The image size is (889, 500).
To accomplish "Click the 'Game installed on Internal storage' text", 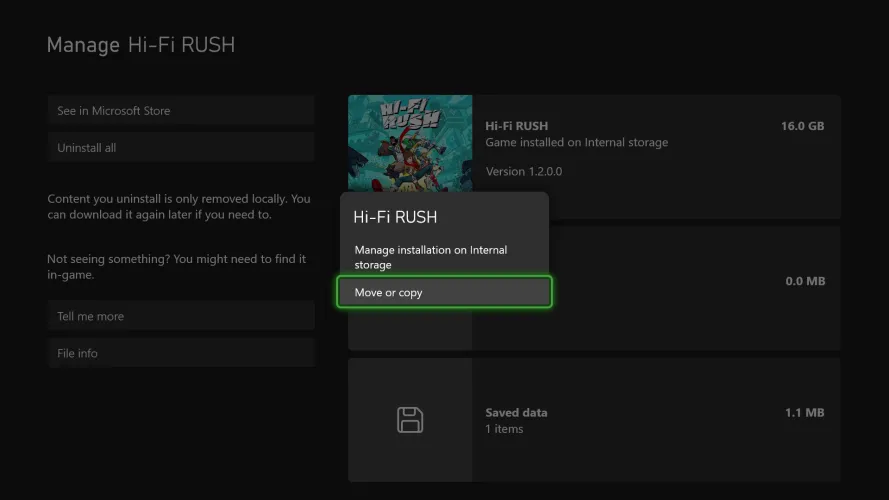I will [x=576, y=142].
